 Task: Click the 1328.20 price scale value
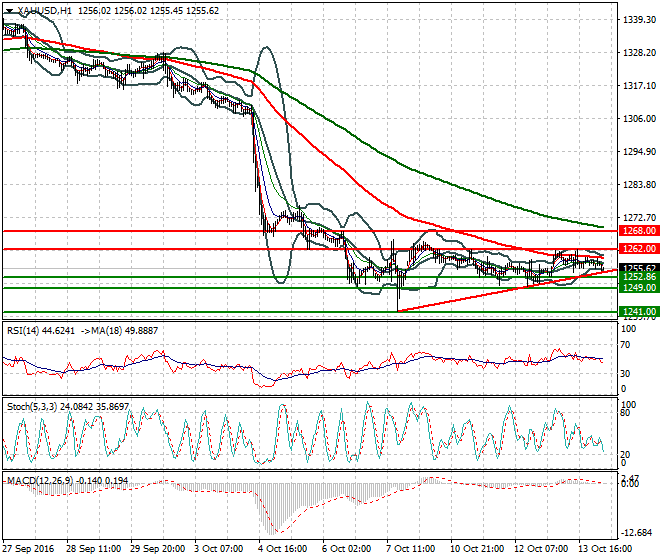pos(639,53)
